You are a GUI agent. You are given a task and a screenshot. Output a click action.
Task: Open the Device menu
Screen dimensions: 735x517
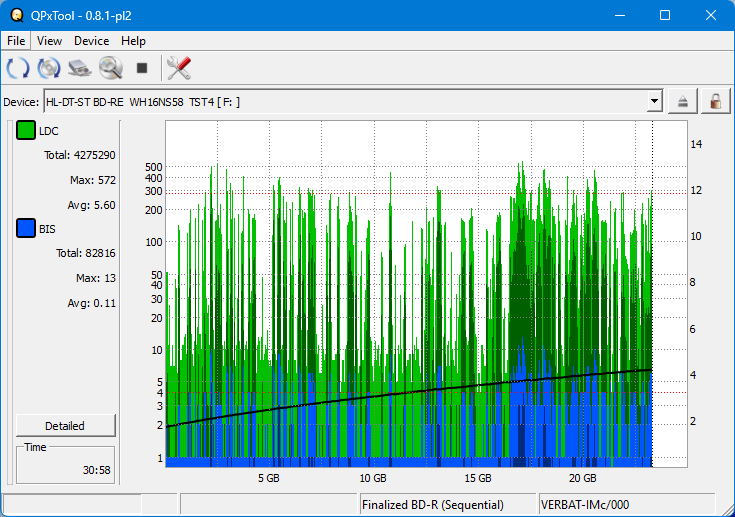91,41
